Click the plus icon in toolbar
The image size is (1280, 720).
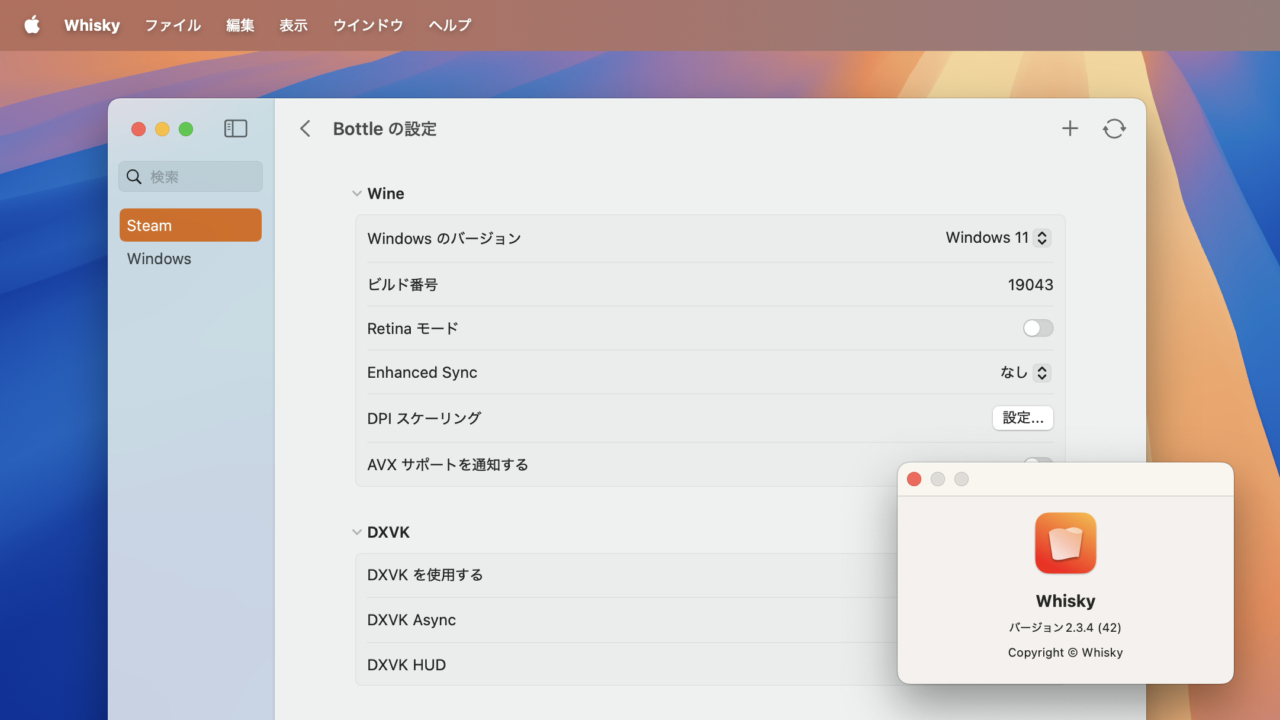pos(1070,128)
